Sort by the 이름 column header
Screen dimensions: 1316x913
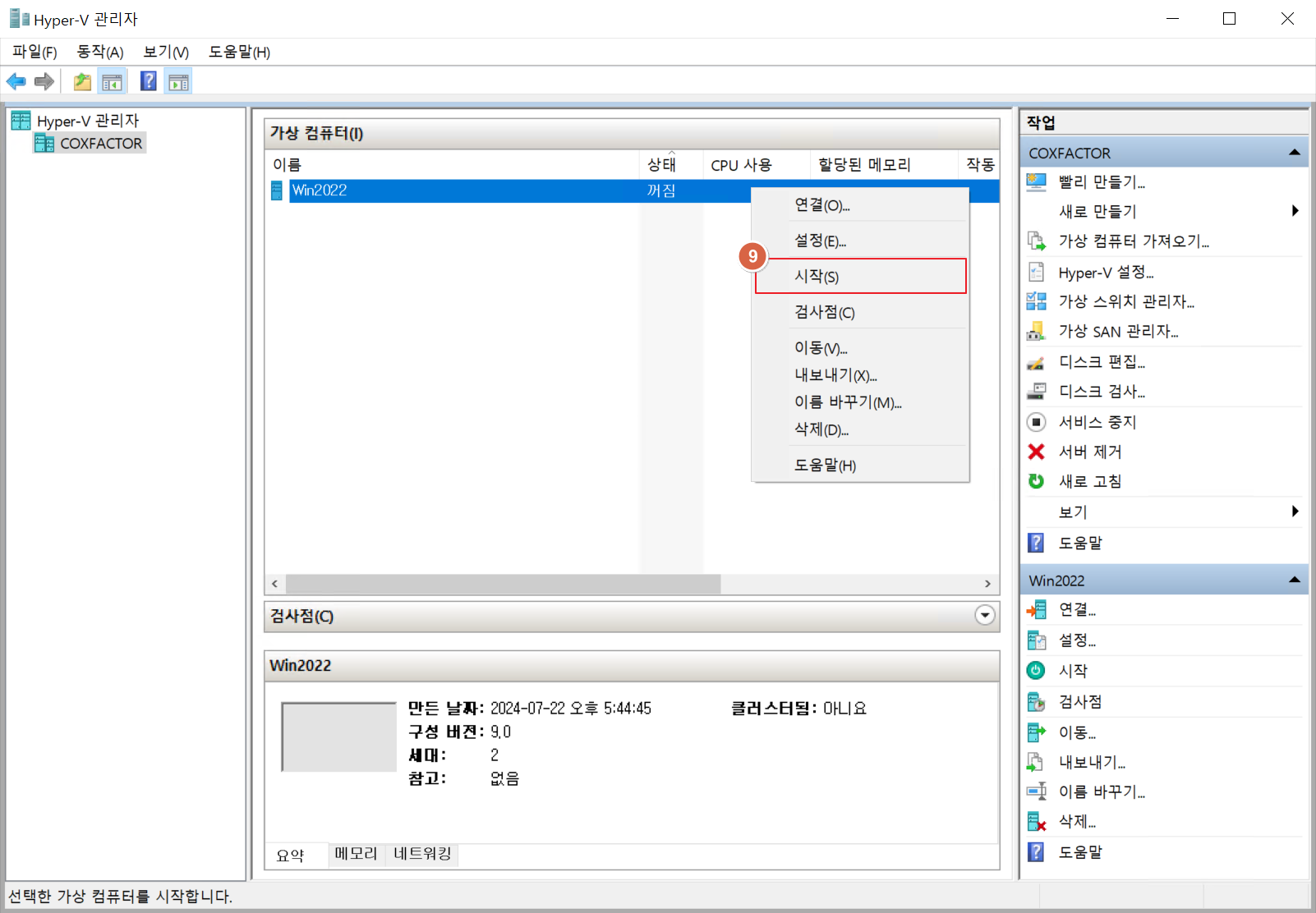pyautogui.click(x=453, y=165)
